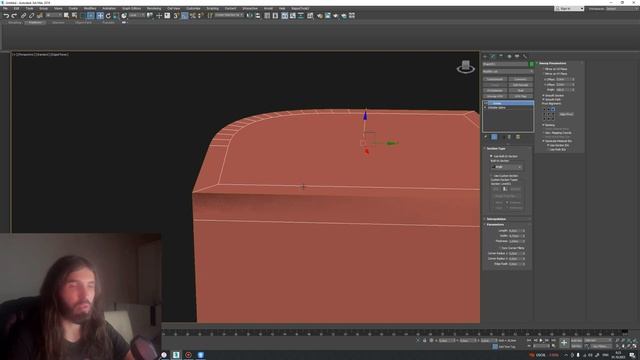
Task: Switch to Display command panel tab
Action: [517, 56]
